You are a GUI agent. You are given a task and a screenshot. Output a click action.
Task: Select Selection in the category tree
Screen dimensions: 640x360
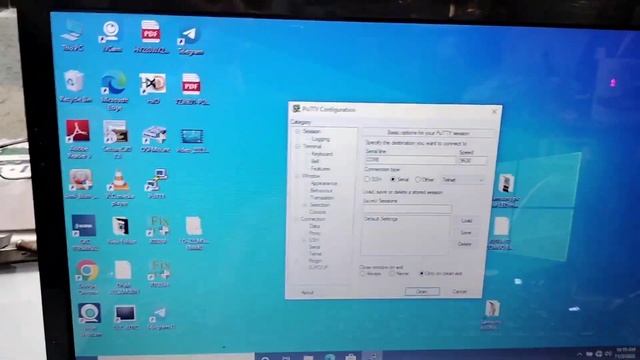pyautogui.click(x=320, y=205)
